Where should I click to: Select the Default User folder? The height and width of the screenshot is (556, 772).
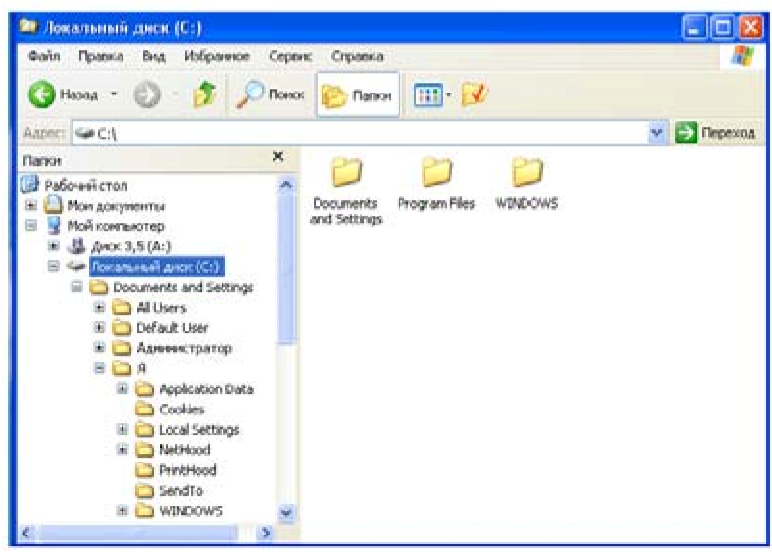[x=172, y=327]
